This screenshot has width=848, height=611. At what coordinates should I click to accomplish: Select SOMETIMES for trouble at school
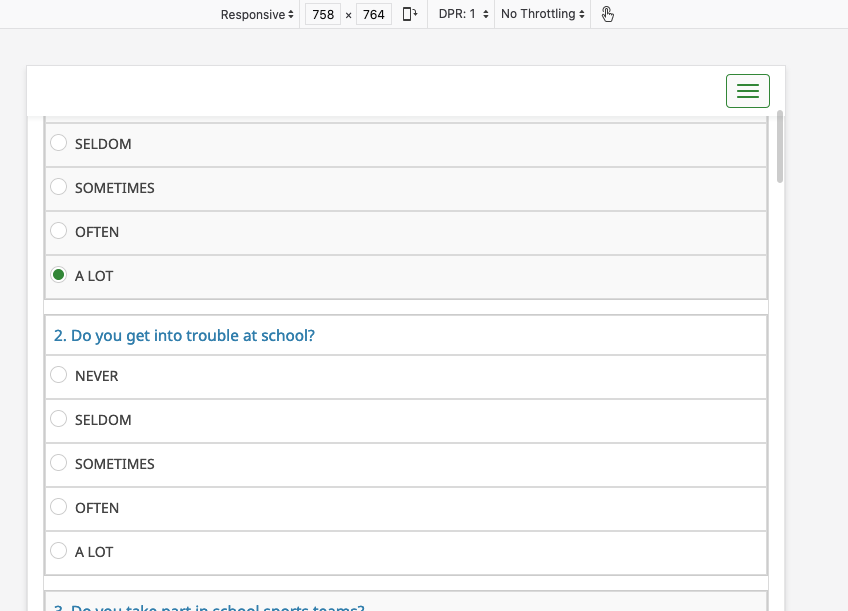pyautogui.click(x=59, y=463)
